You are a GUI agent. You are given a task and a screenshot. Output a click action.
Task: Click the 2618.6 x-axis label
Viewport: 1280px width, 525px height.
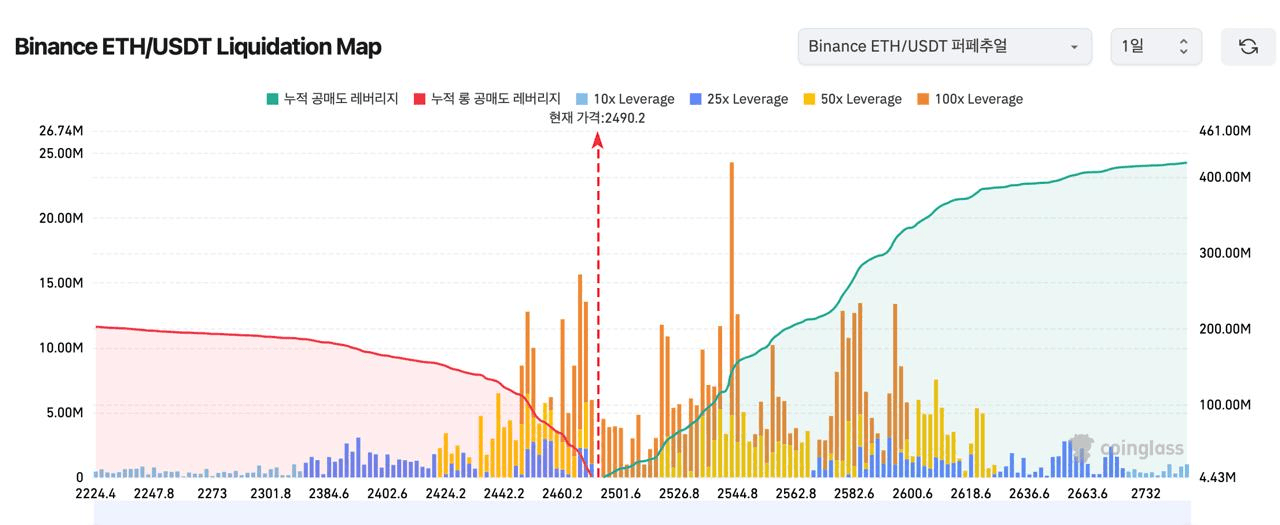(x=970, y=493)
